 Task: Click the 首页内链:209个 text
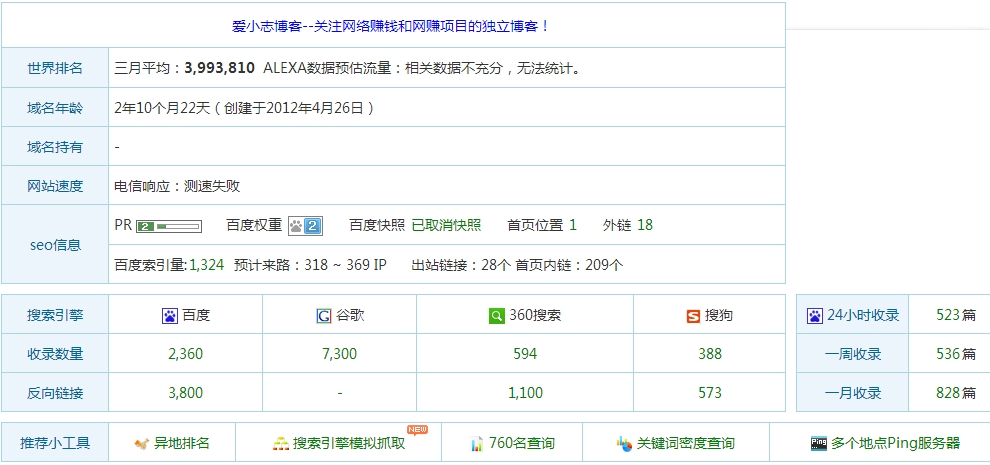[x=570, y=265]
